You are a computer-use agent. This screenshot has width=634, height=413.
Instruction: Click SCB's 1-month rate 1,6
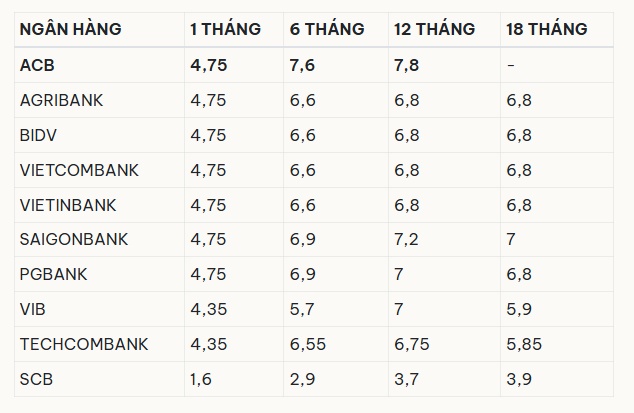coord(201,379)
